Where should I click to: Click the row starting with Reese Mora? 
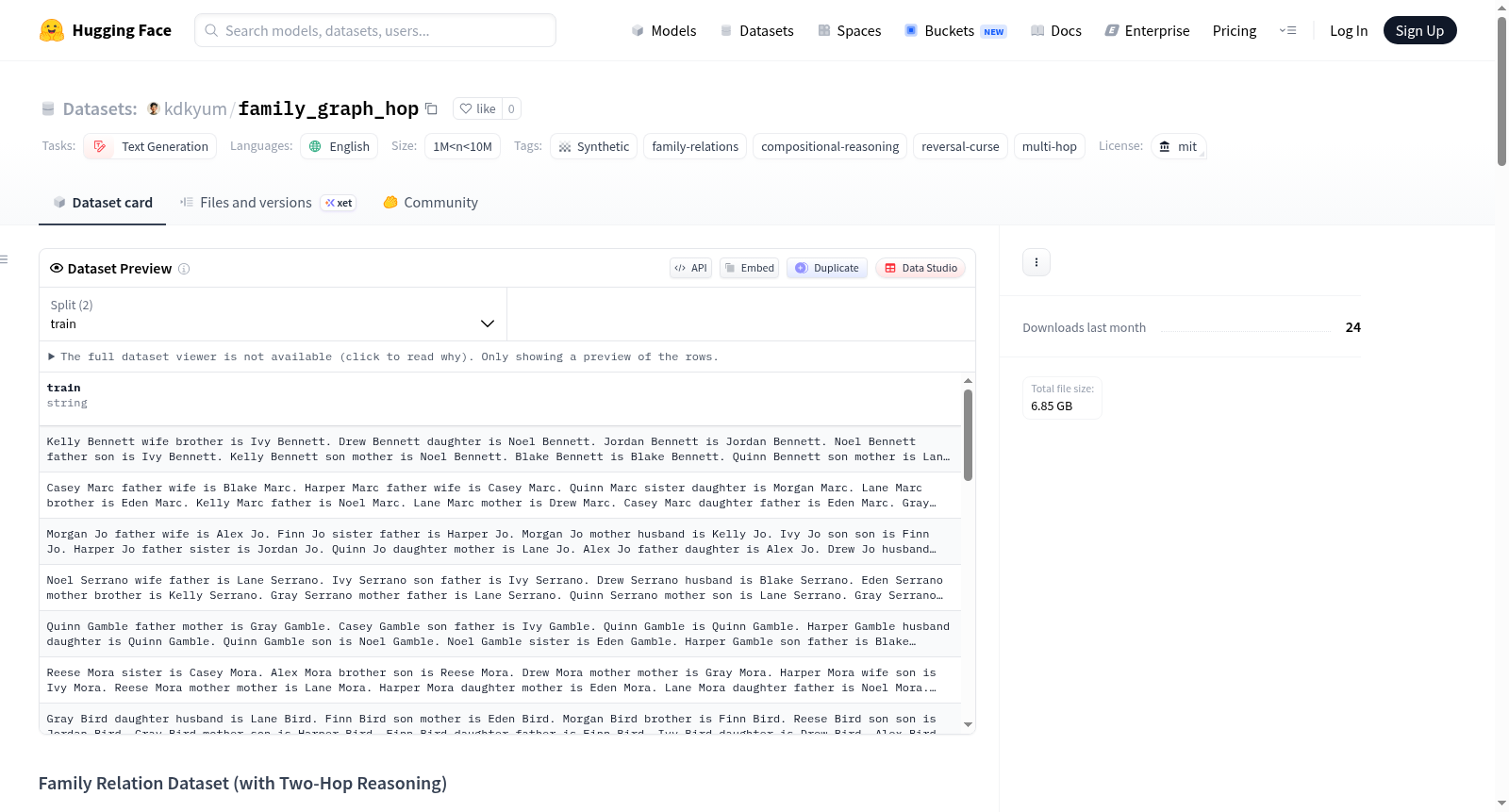click(500, 680)
